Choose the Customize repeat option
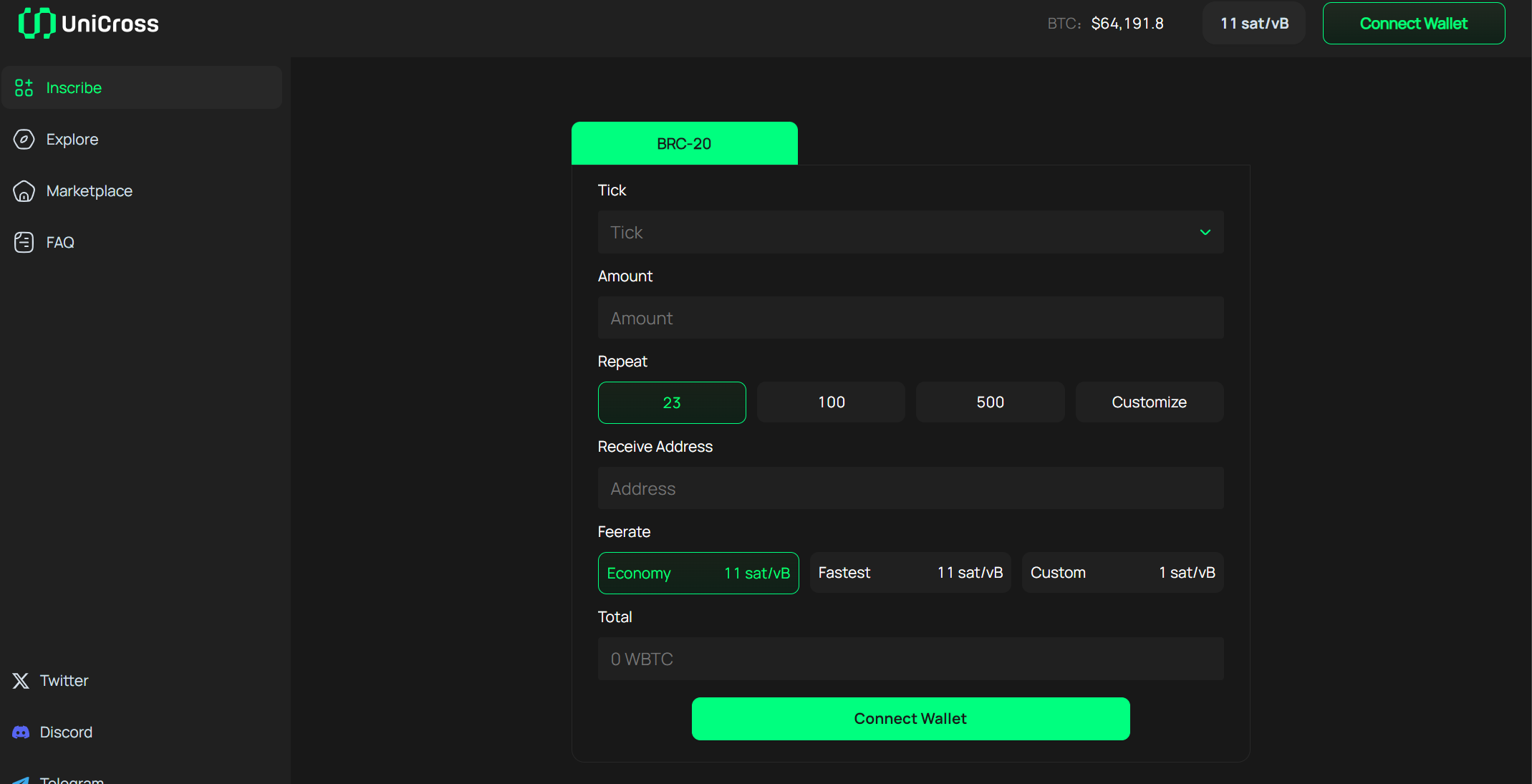Image resolution: width=1532 pixels, height=784 pixels. tap(1149, 402)
